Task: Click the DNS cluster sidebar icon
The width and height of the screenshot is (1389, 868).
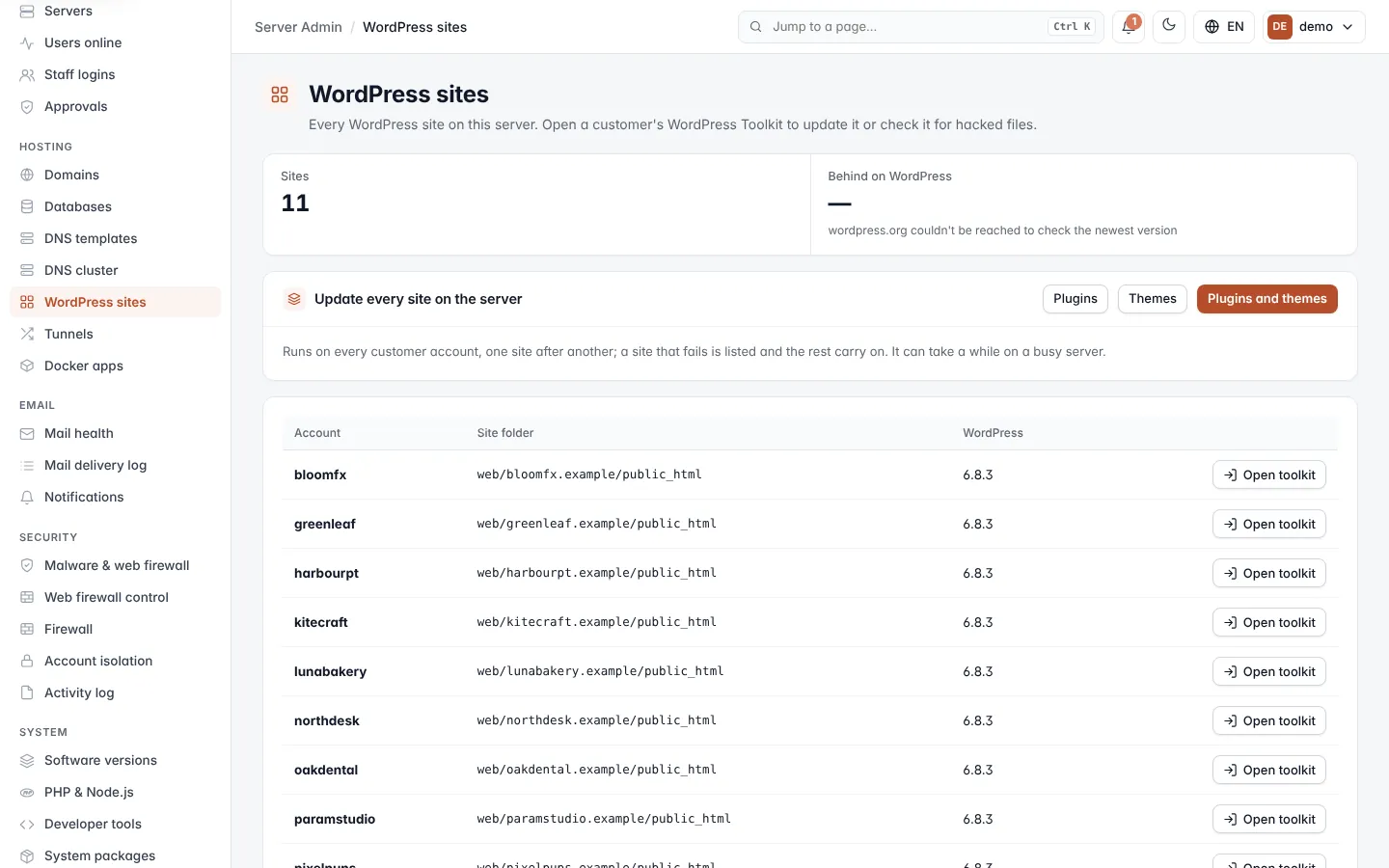Action: tap(27, 270)
